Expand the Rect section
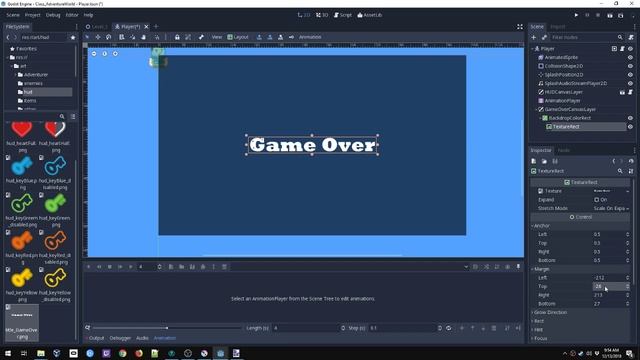Screen dimensions: 640x360 539,321
